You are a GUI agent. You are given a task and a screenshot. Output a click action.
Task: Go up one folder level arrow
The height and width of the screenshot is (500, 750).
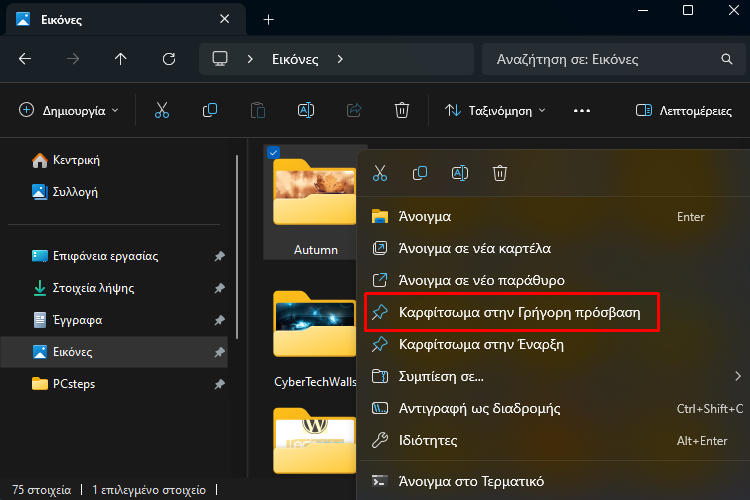pos(121,59)
